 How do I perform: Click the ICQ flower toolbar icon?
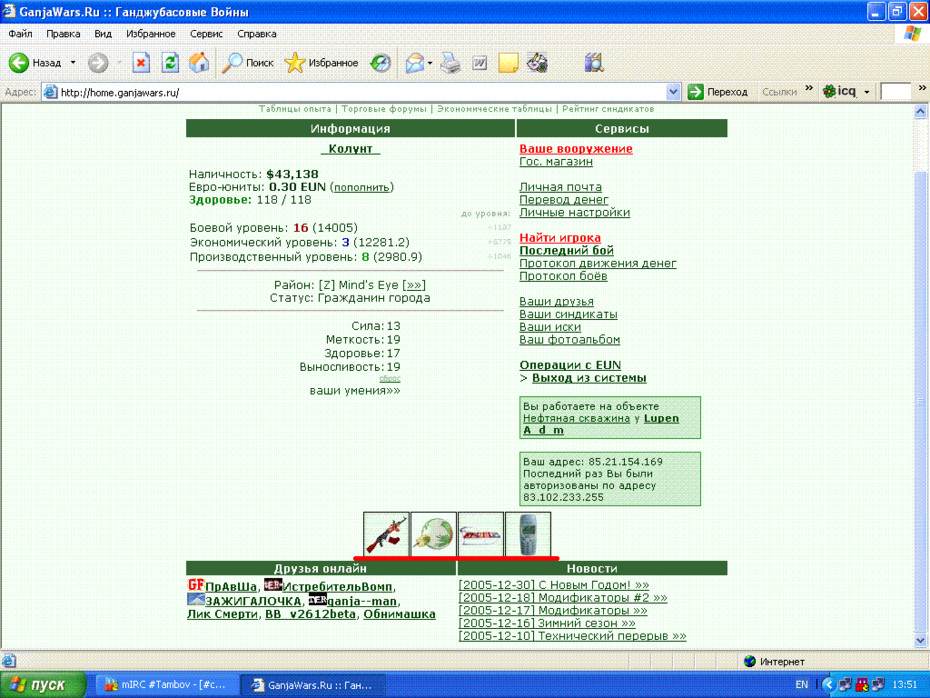click(x=839, y=91)
